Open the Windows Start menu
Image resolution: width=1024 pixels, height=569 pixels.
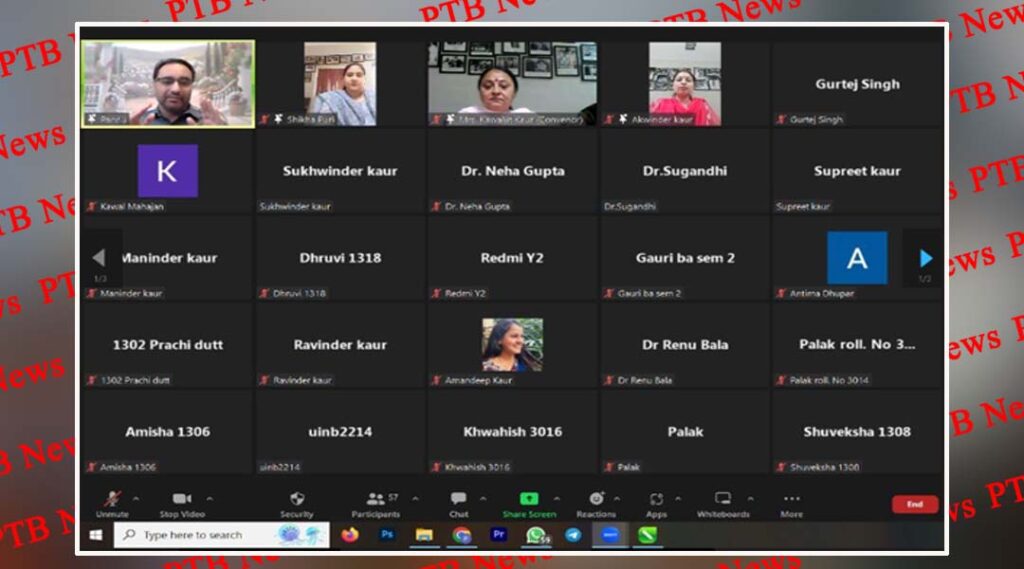click(96, 535)
